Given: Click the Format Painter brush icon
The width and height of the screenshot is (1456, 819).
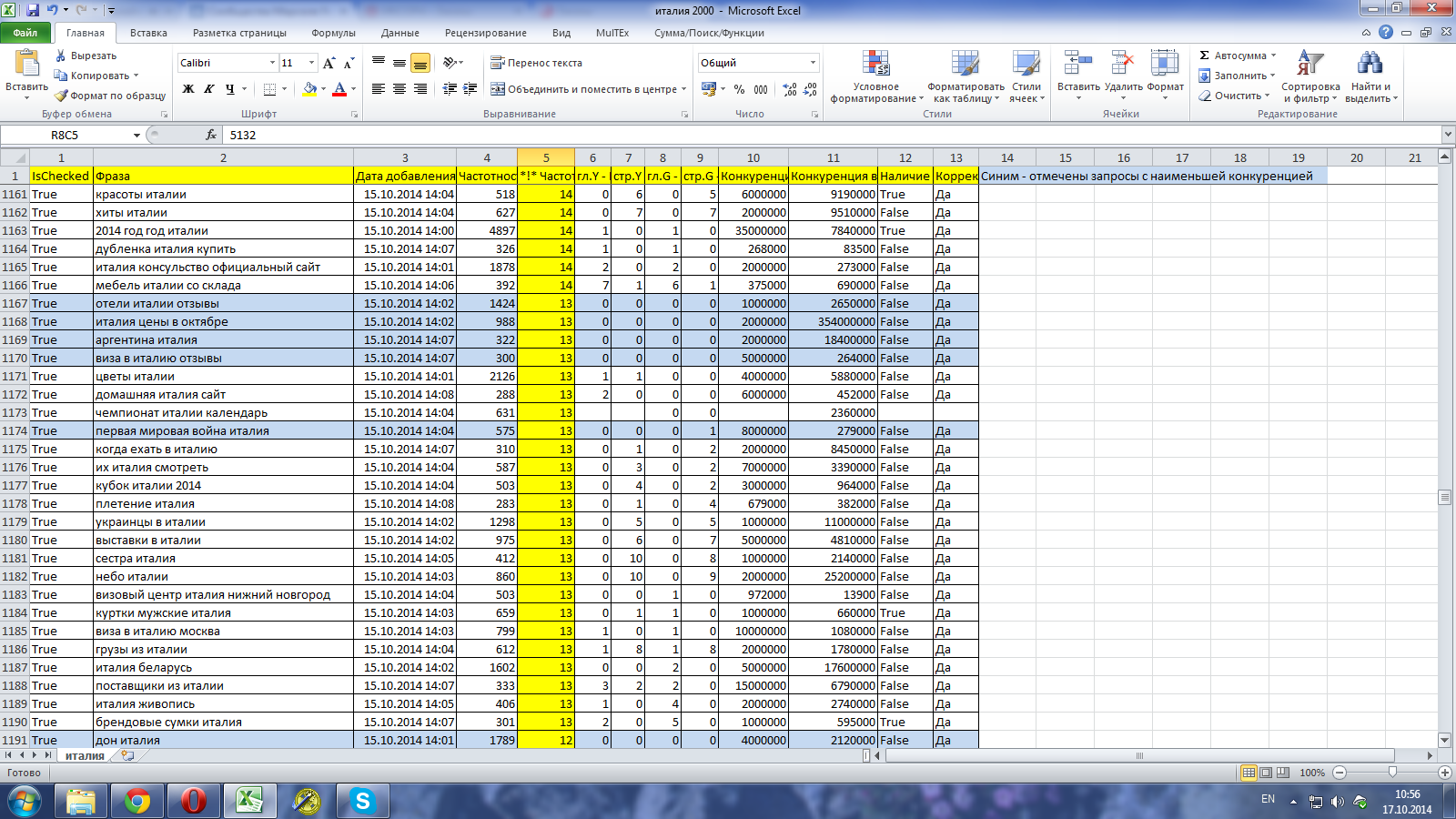Looking at the screenshot, I should click(61, 96).
